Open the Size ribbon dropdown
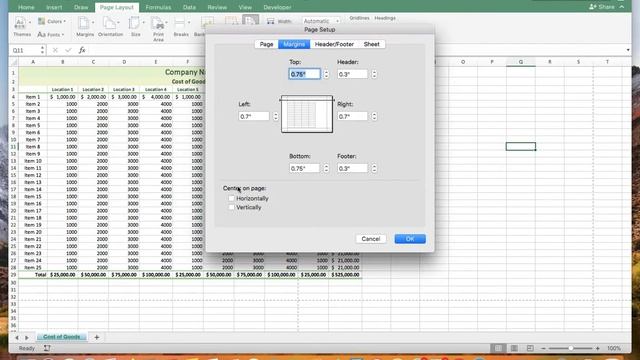The image size is (640, 360). pos(136,27)
